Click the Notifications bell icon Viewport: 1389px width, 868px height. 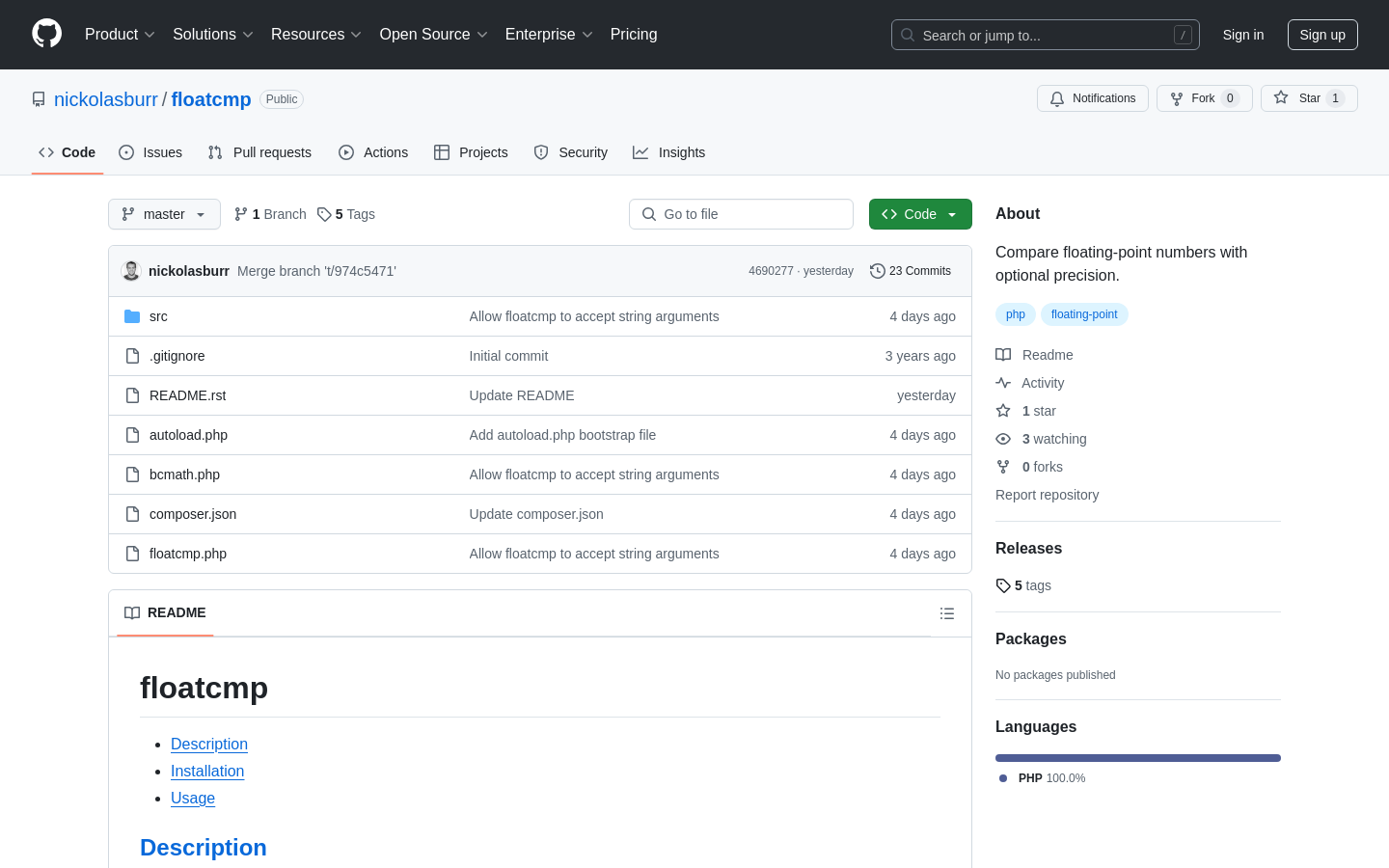(x=1057, y=98)
